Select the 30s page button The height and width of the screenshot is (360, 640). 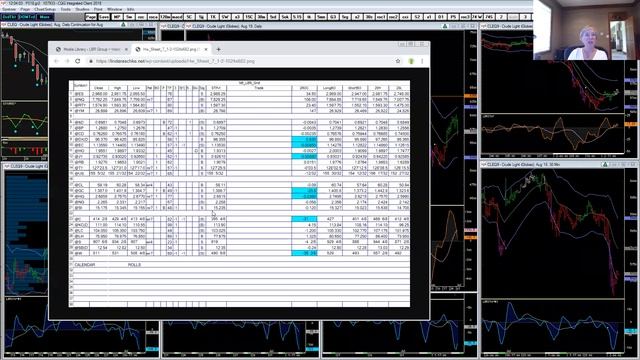369,17
